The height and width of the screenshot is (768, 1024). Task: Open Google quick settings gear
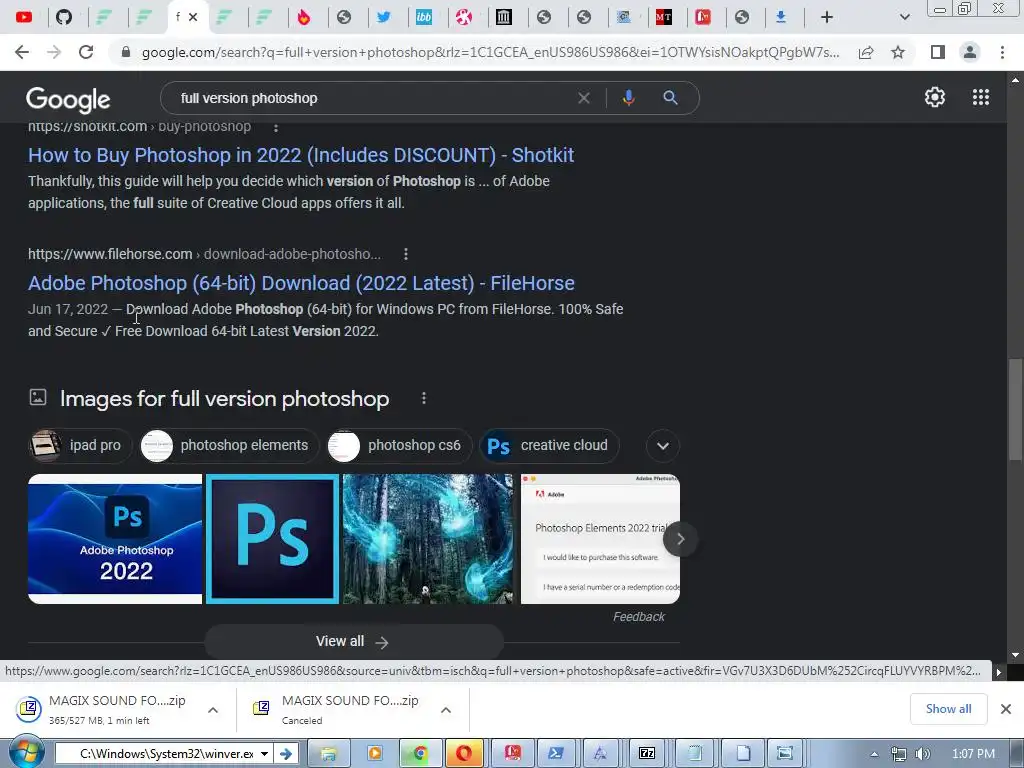pos(935,97)
